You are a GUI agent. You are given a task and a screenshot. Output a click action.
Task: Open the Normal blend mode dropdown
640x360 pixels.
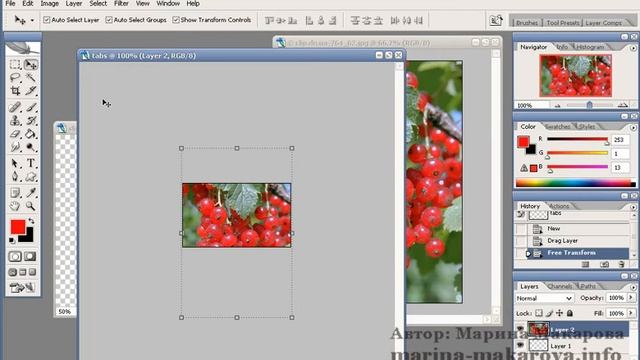[544, 298]
